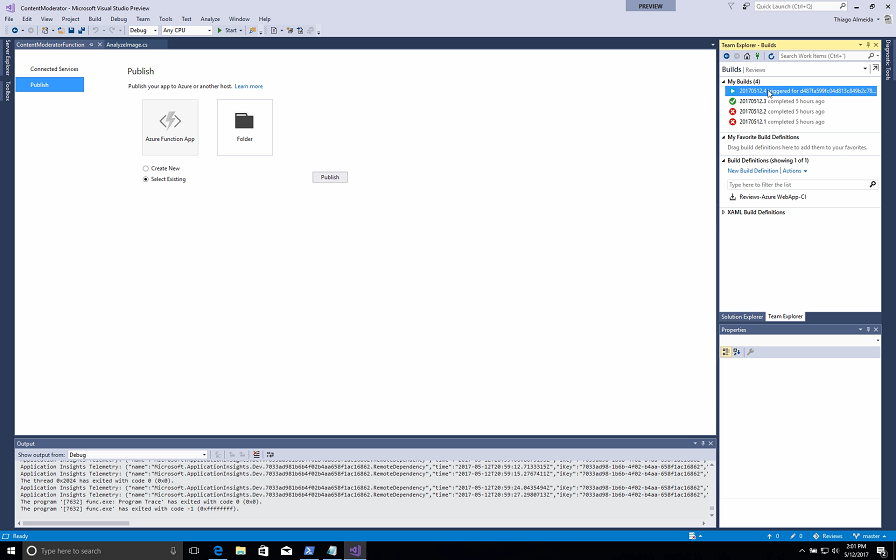
Task: Open the Builds page title dropdown
Action: [865, 69]
